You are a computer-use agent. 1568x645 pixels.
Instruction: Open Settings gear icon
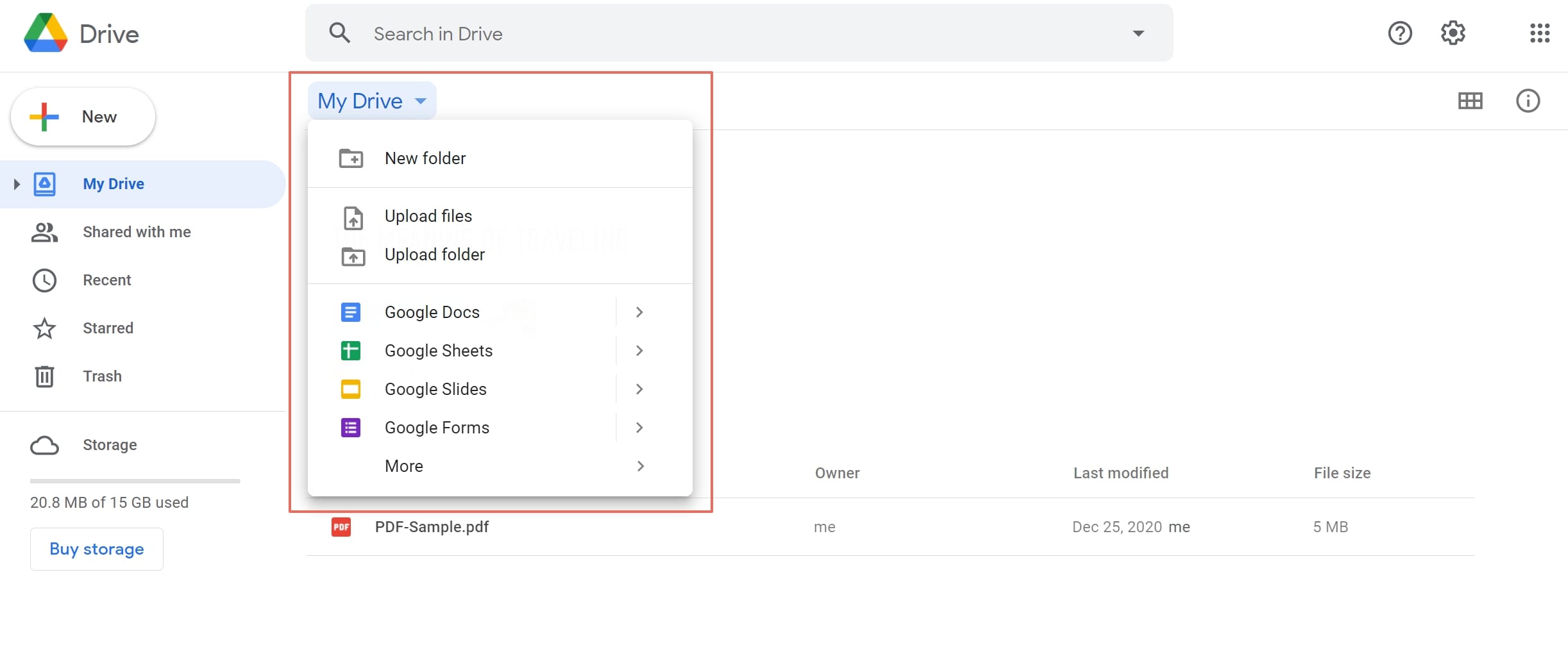[1453, 33]
